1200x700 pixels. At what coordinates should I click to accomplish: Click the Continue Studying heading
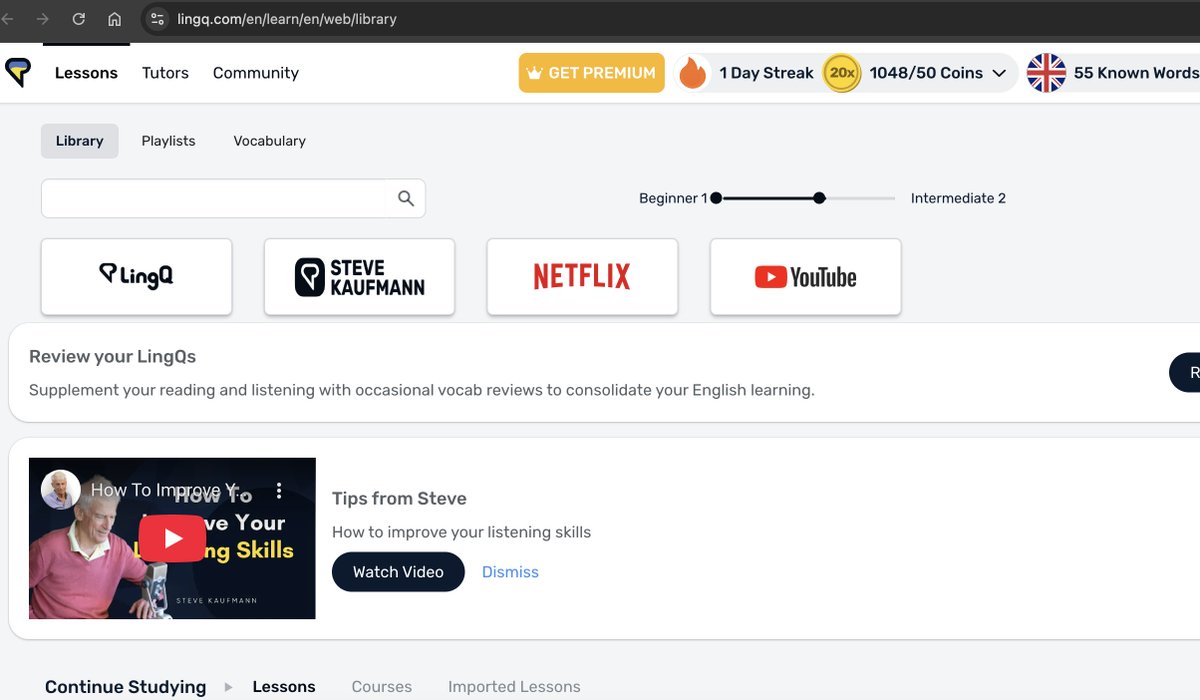tap(126, 687)
